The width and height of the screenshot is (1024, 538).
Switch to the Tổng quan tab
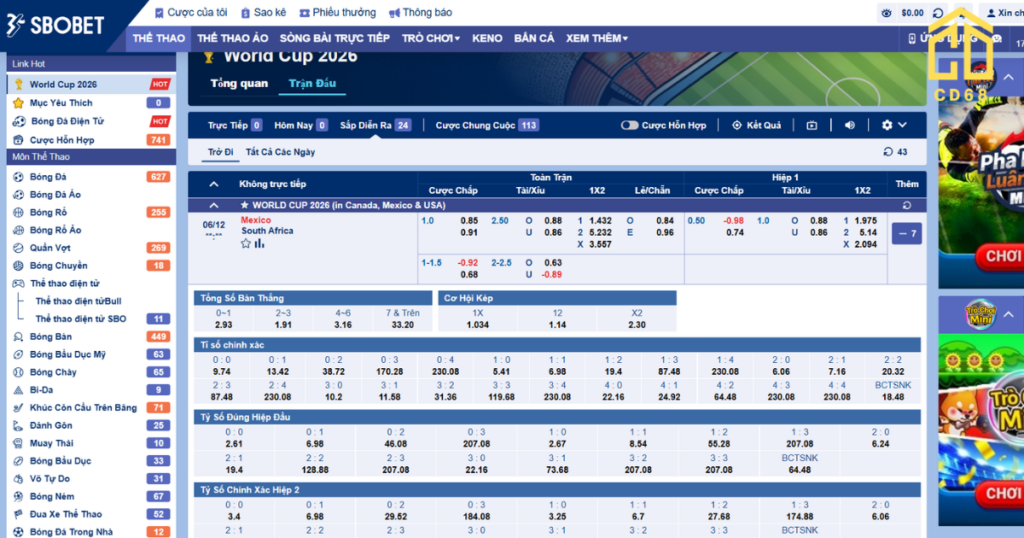[239, 84]
